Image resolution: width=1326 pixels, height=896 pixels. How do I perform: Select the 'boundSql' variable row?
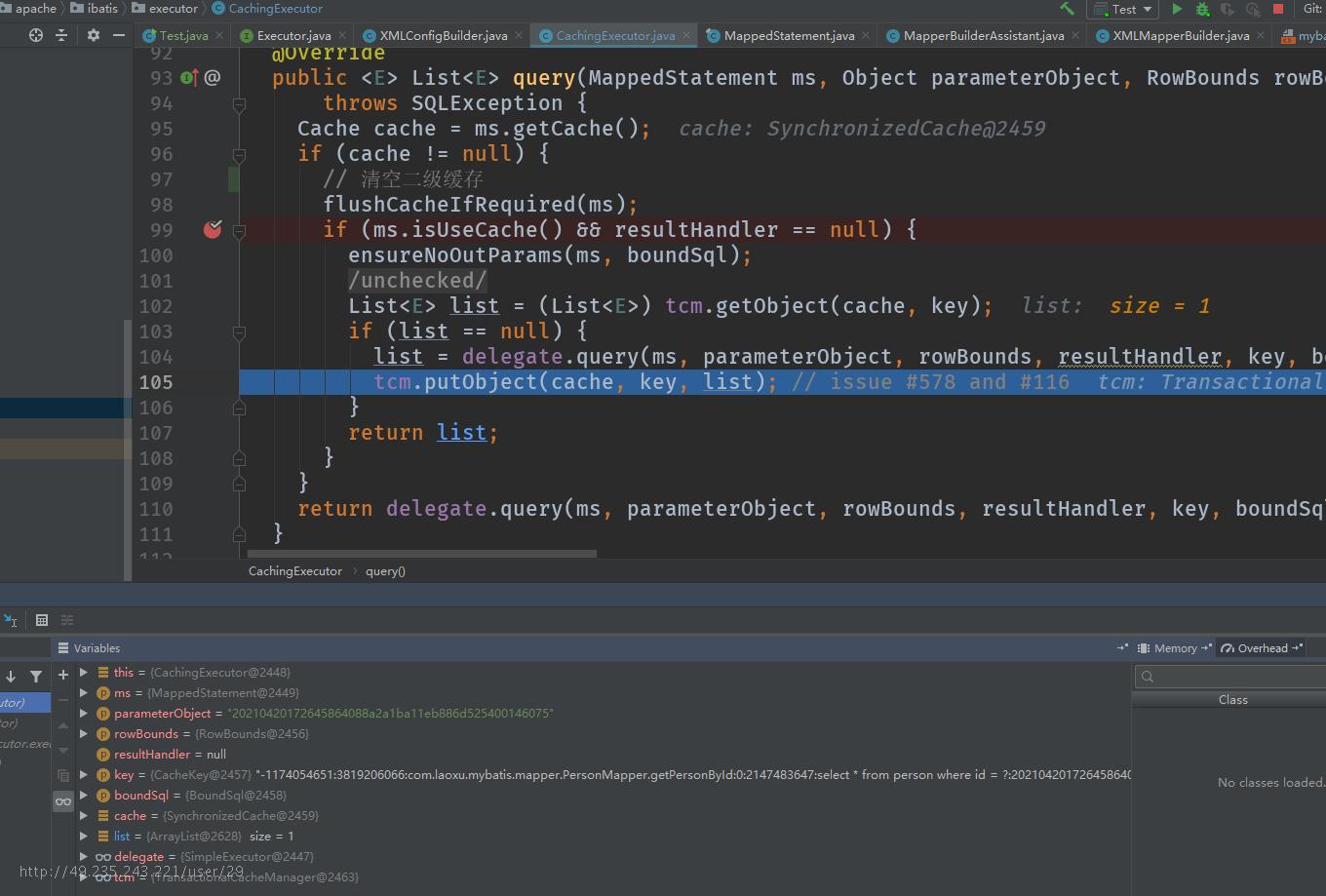[x=604, y=796]
